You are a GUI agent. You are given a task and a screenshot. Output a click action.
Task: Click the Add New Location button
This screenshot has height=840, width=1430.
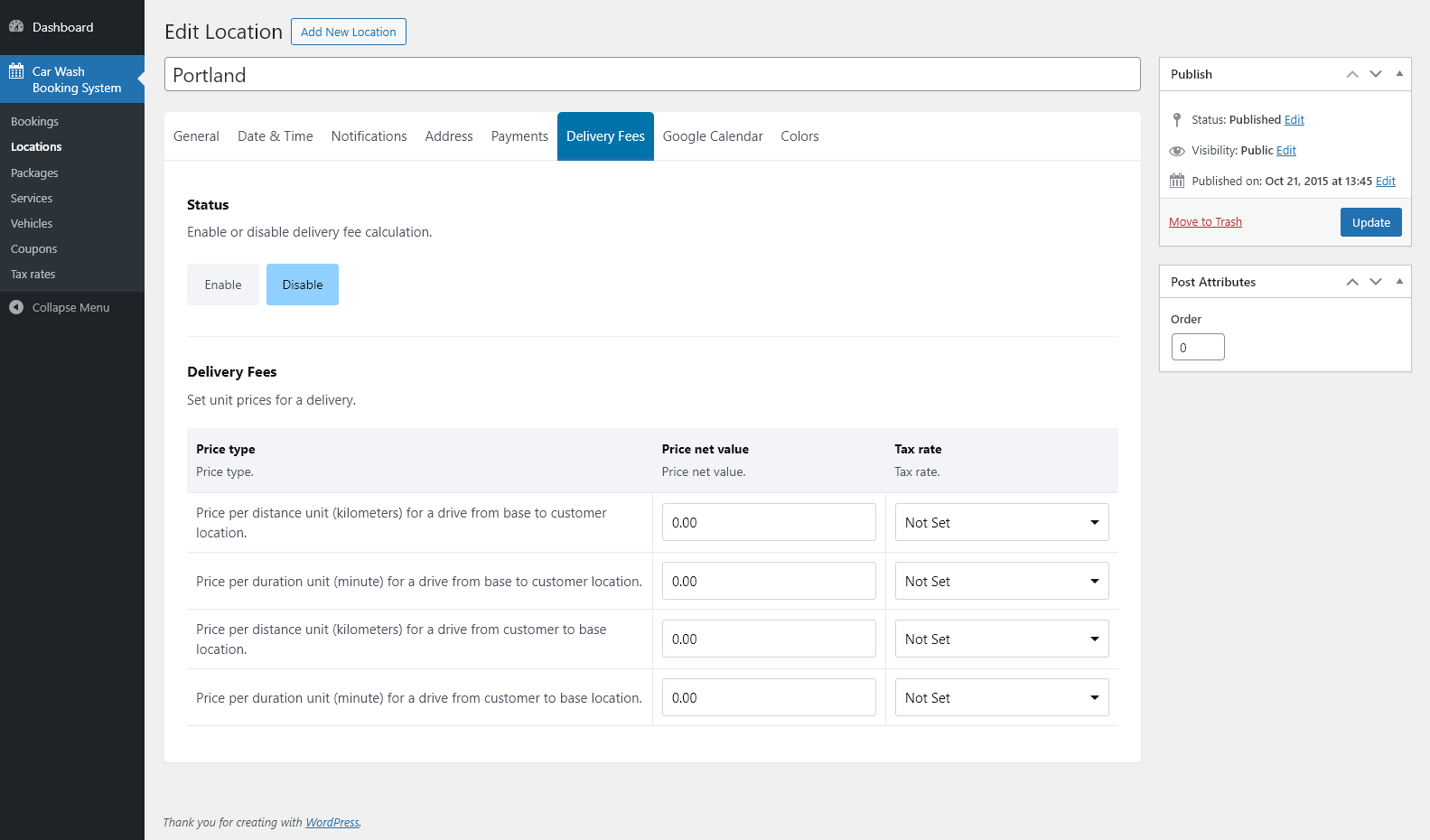349,32
